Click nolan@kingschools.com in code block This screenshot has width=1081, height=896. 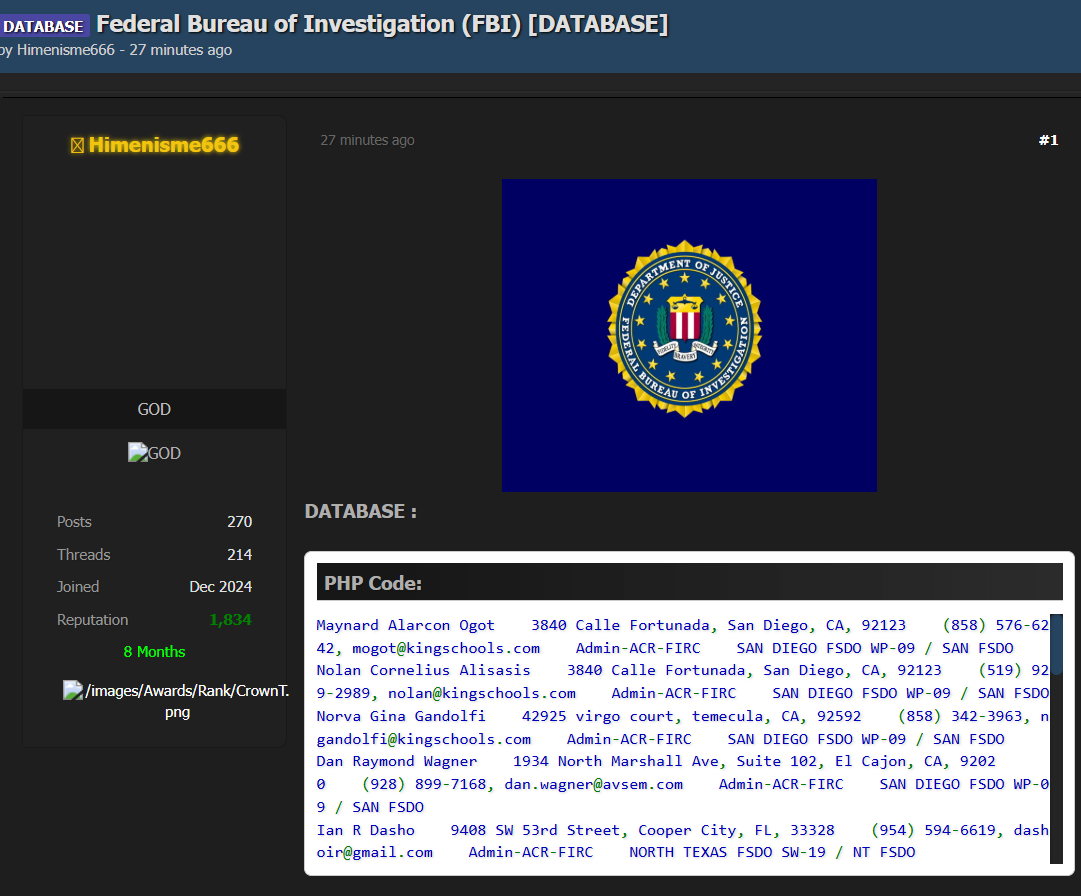(482, 693)
